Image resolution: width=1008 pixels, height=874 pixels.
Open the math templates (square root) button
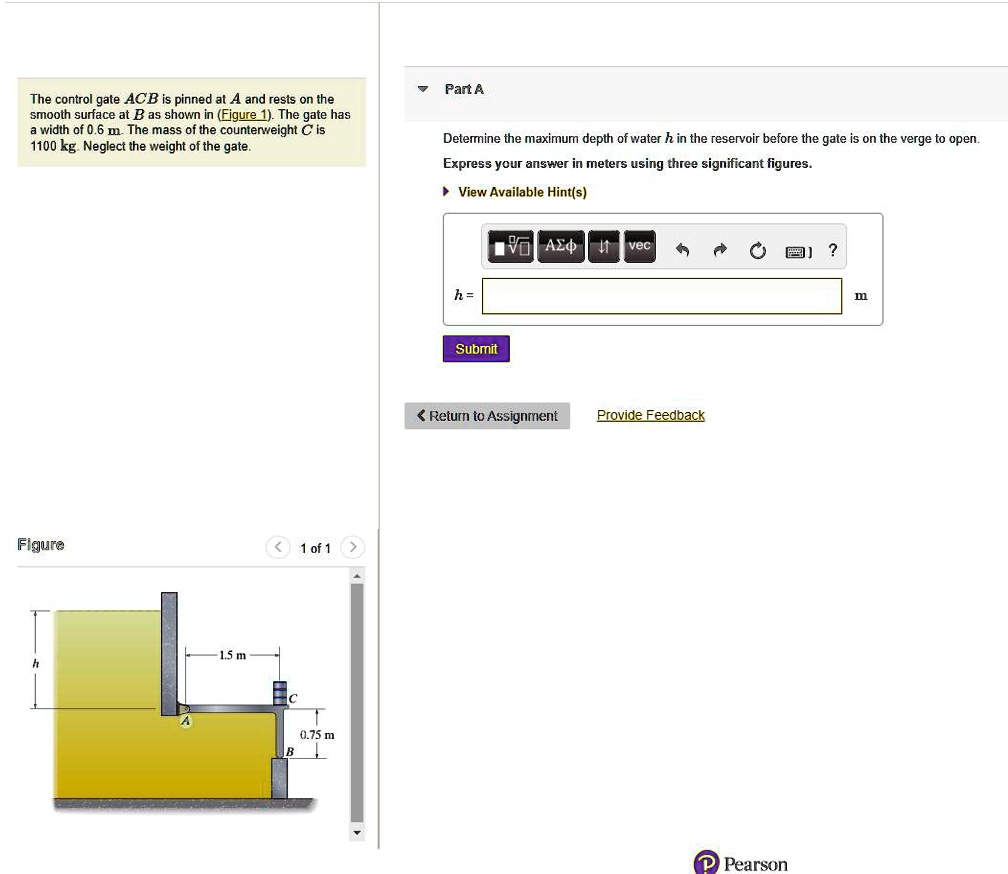coord(510,246)
